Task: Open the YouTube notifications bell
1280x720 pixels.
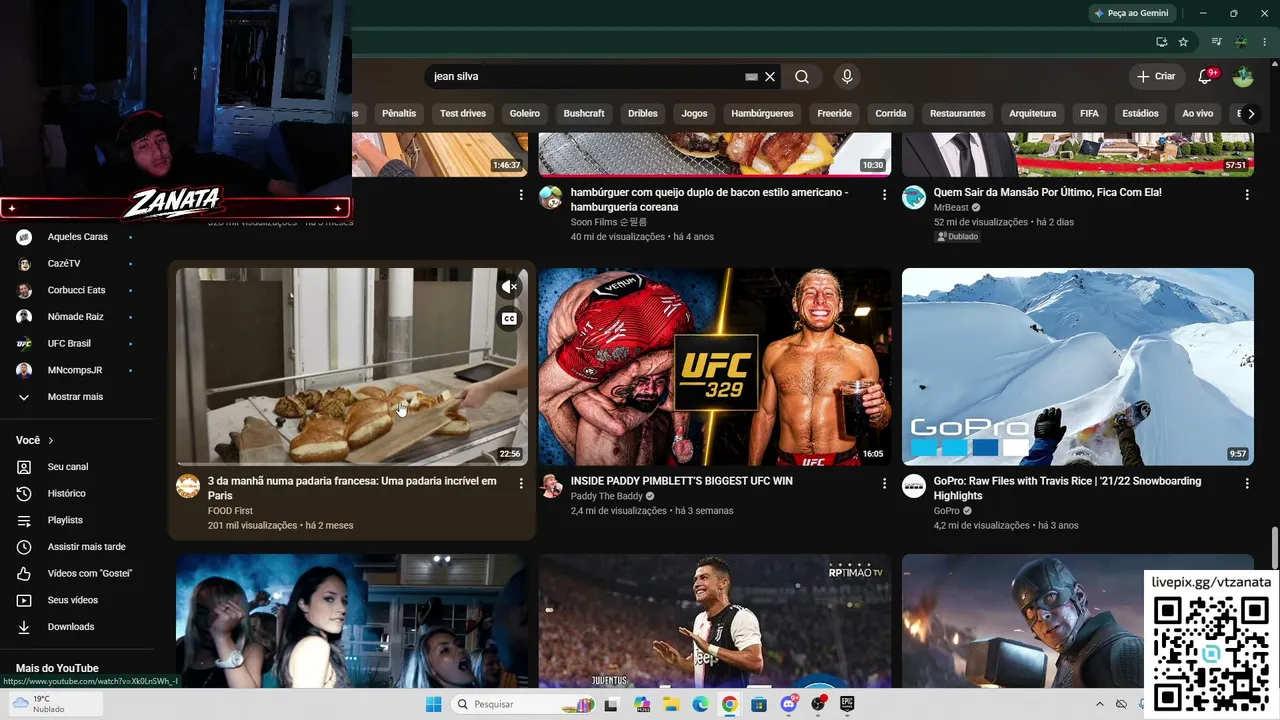Action: pyautogui.click(x=1205, y=77)
